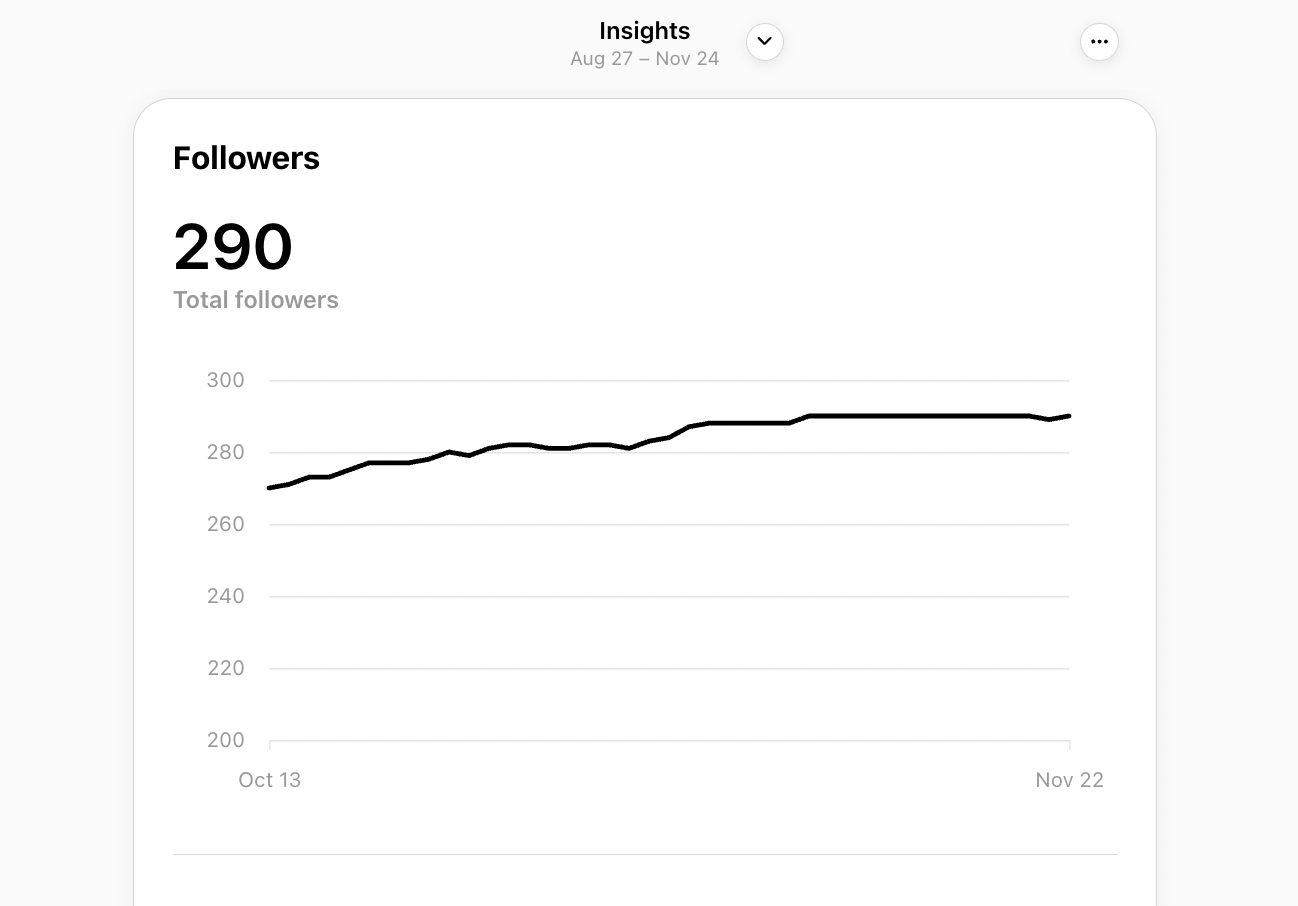Image resolution: width=1298 pixels, height=906 pixels.
Task: Click the Oct 13 x-axis date label
Action: 269,780
